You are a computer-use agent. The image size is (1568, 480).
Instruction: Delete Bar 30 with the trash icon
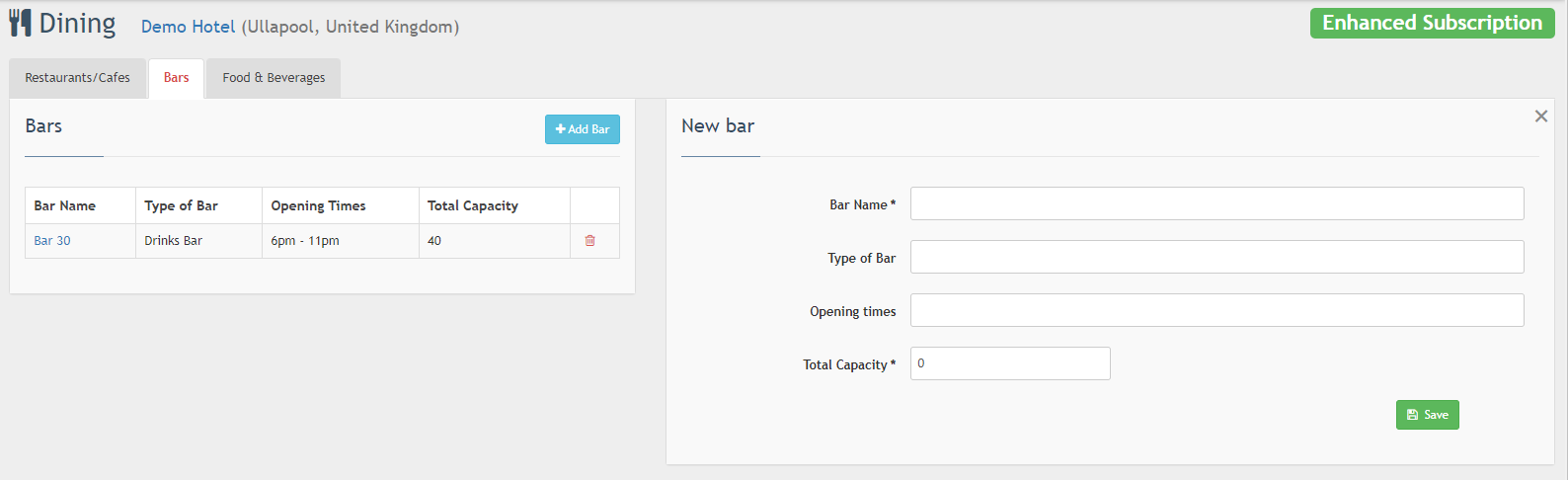pyautogui.click(x=590, y=240)
